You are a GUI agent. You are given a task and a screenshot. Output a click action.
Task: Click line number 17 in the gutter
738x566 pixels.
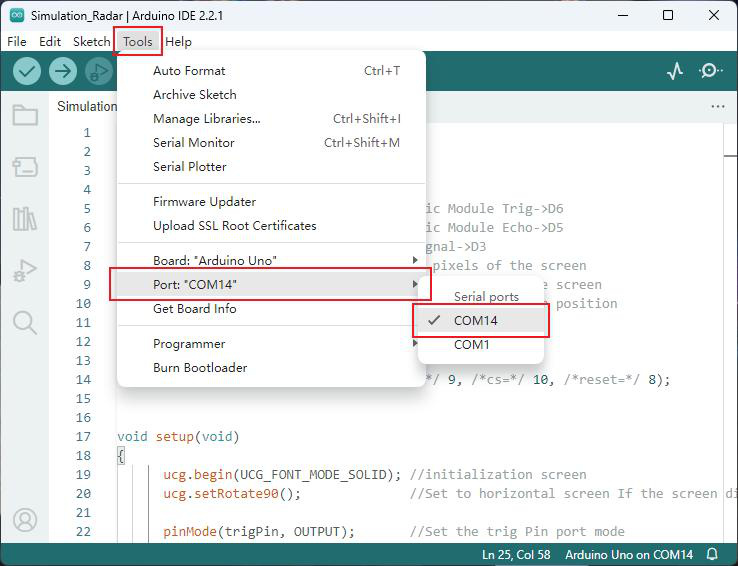click(83, 437)
